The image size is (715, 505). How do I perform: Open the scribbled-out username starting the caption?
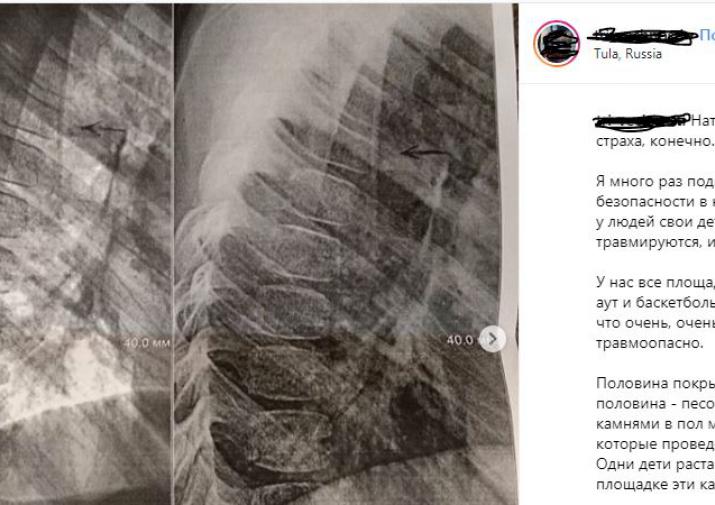(x=642, y=120)
